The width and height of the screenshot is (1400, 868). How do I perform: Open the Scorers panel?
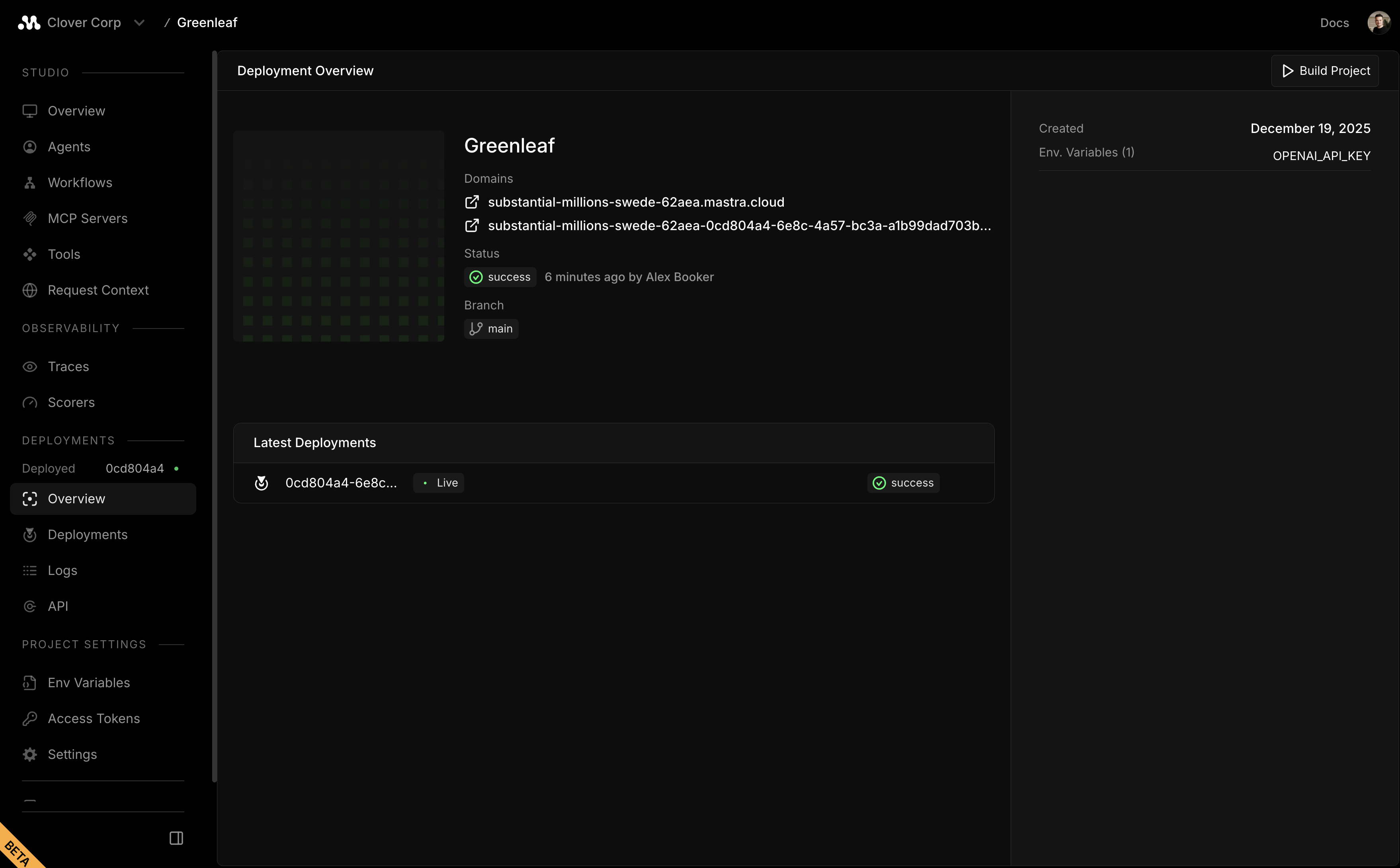[70, 403]
